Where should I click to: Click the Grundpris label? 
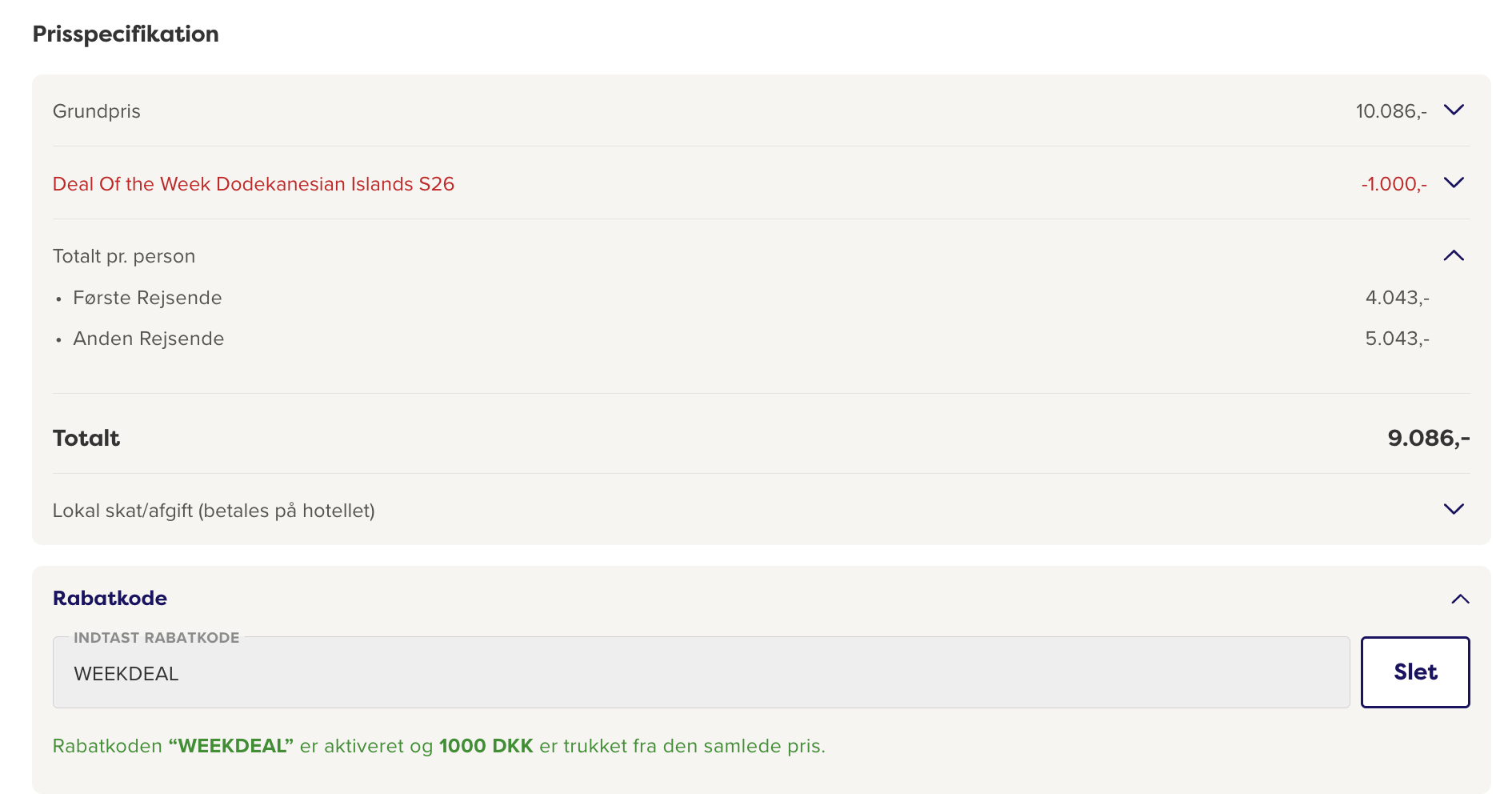pyautogui.click(x=97, y=111)
